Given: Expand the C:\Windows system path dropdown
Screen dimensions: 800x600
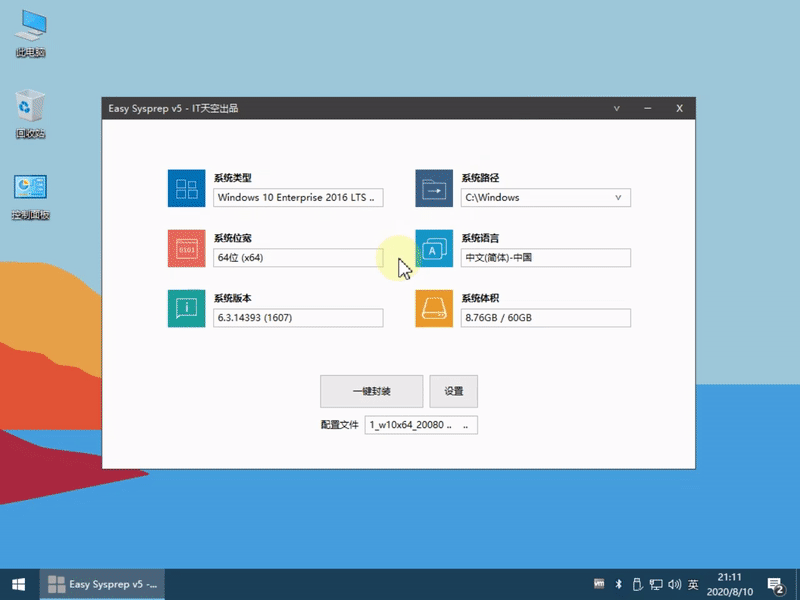Looking at the screenshot, I should [x=619, y=197].
